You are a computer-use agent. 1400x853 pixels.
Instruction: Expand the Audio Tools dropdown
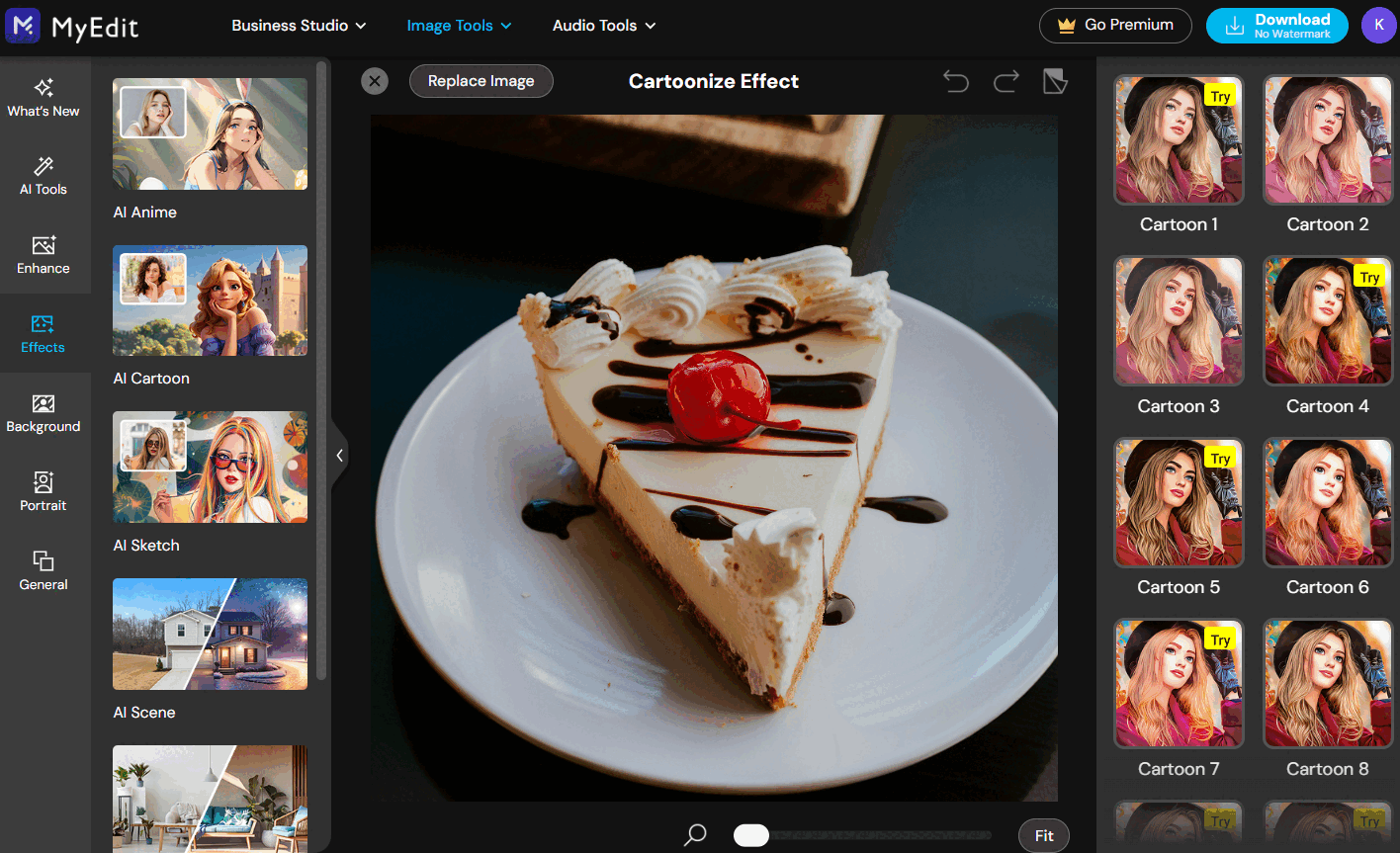point(604,26)
